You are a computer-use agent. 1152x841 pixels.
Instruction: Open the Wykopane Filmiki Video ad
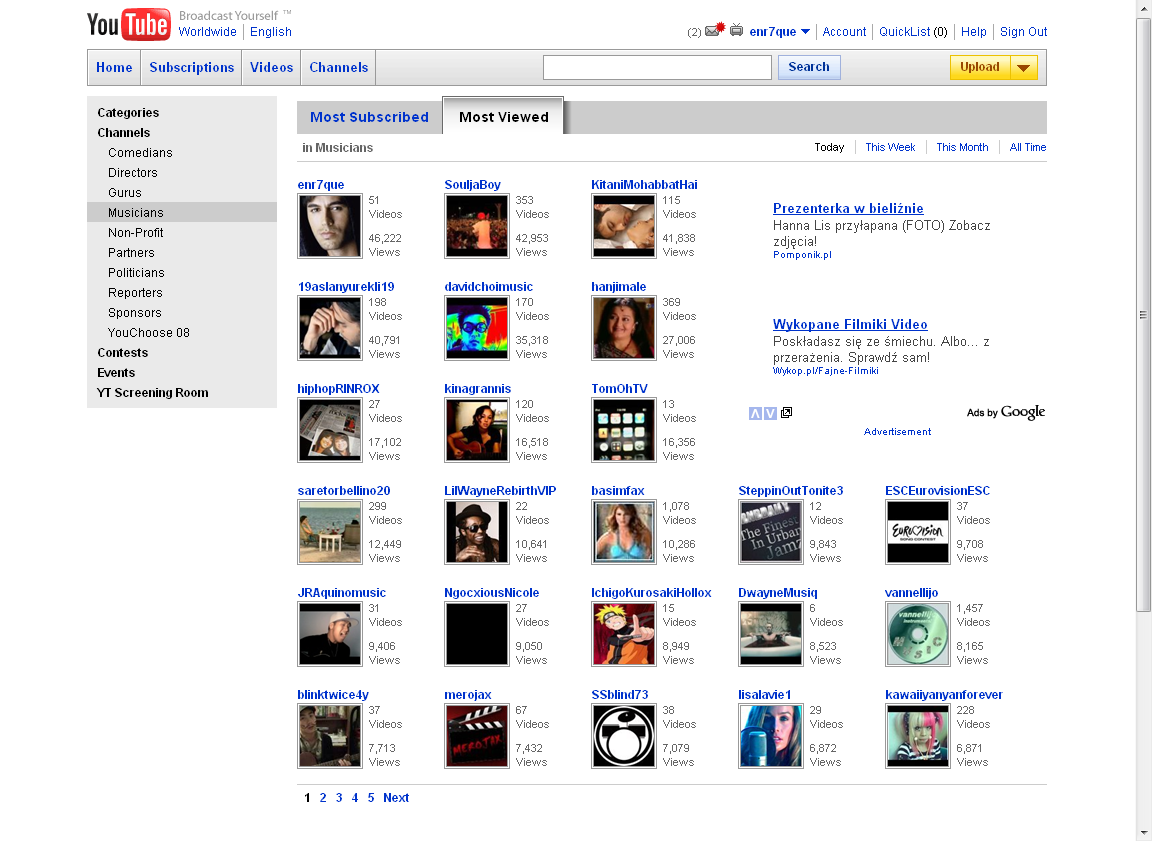pyautogui.click(x=850, y=325)
